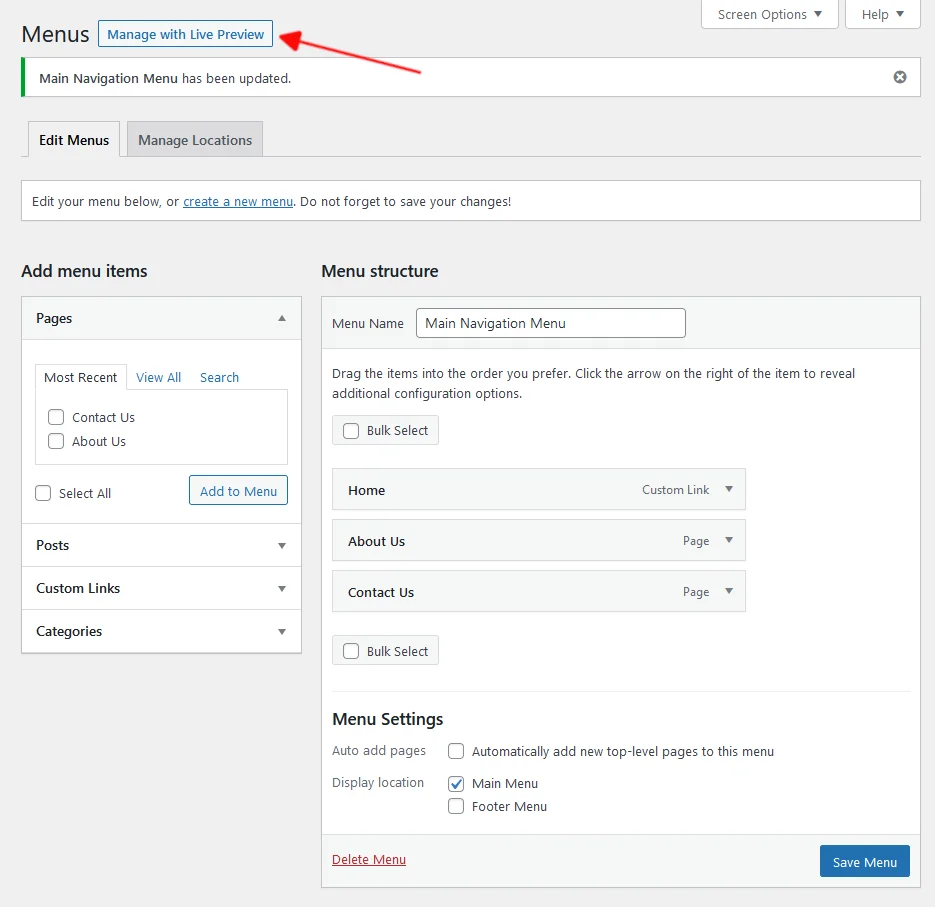The height and width of the screenshot is (907, 935).
Task: Select the View All pages tab
Action: coord(158,377)
